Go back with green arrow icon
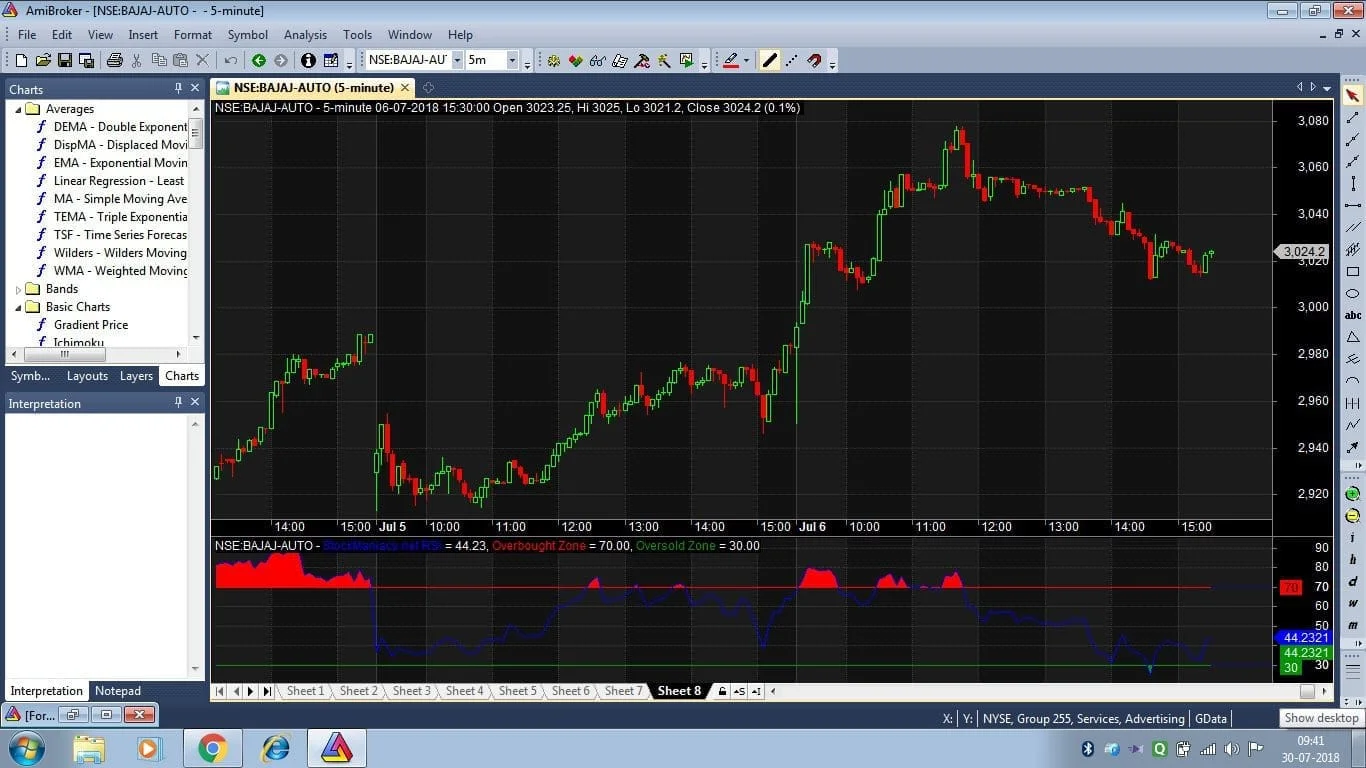The image size is (1366, 768). click(258, 60)
